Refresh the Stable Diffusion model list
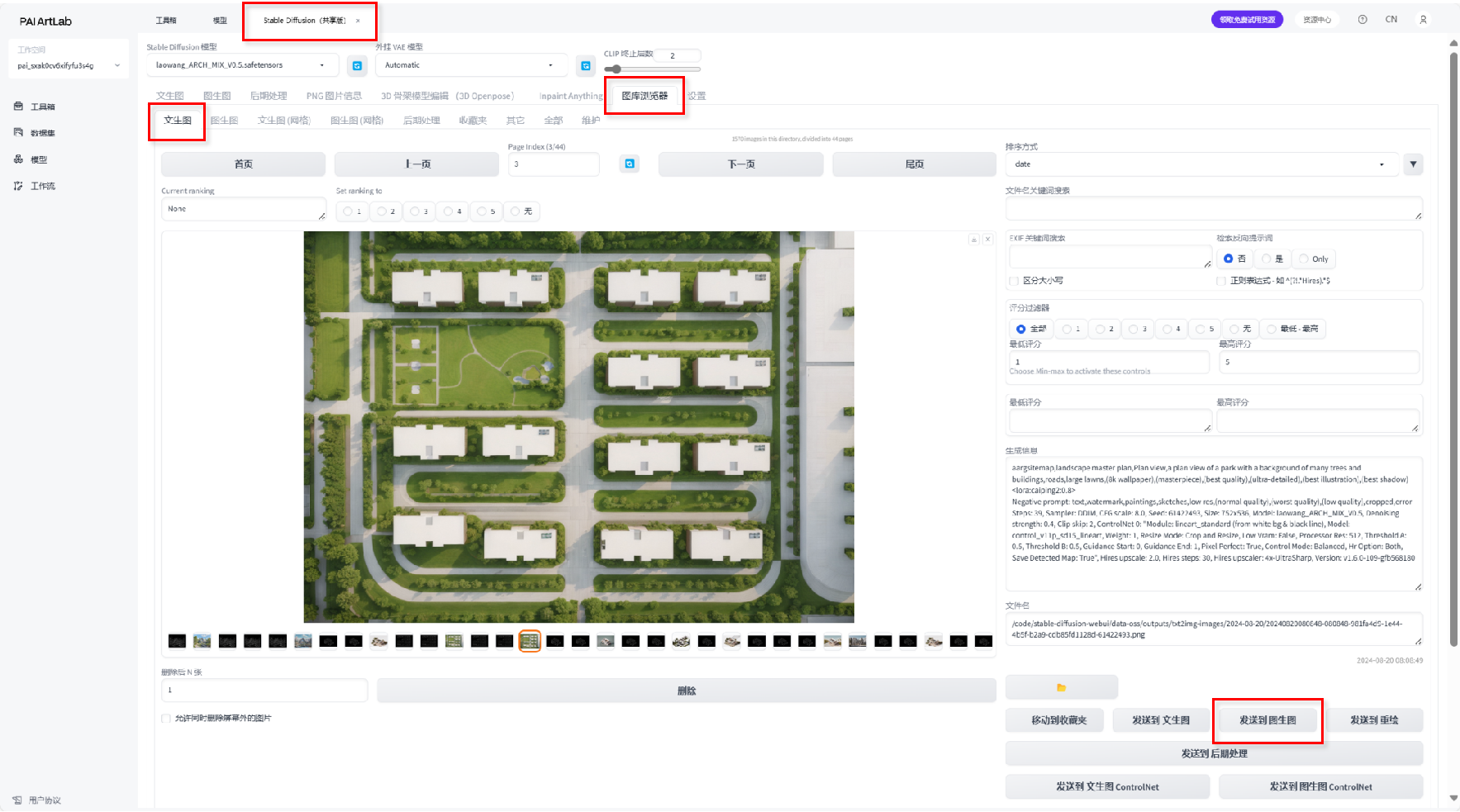This screenshot has height=812, width=1460. (357, 65)
